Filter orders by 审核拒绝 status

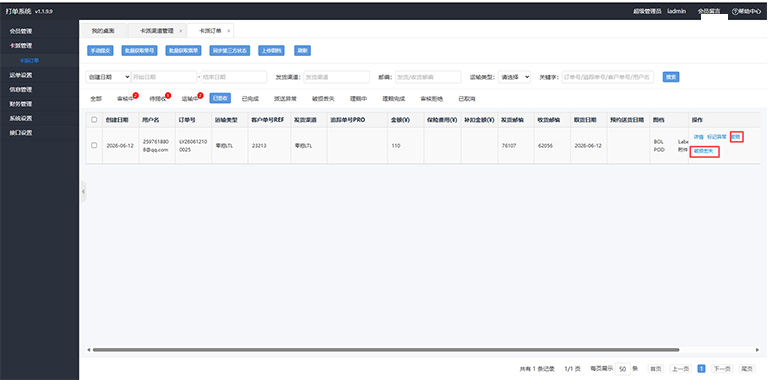(432, 99)
